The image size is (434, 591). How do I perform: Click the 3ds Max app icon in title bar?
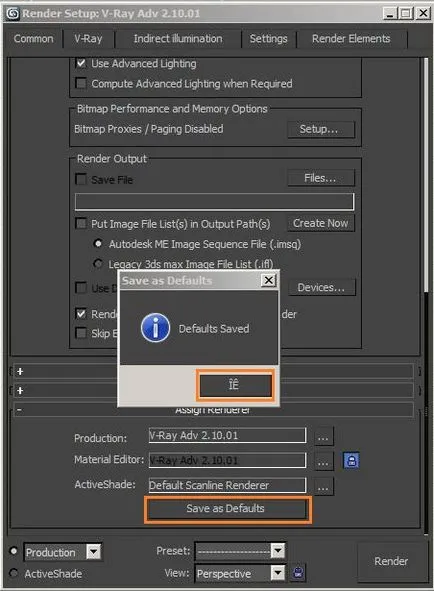12,14
